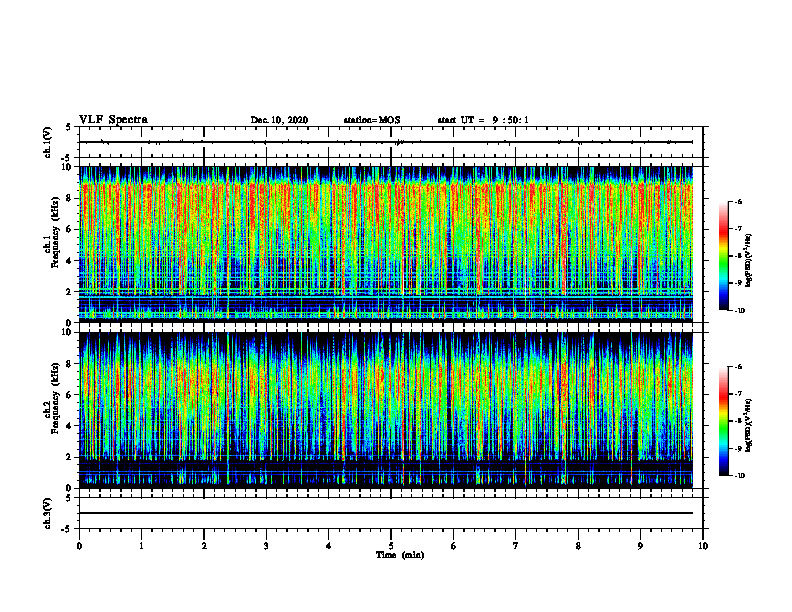Click time axis tick label "1"
The height and width of the screenshot is (612, 792).
(141, 546)
